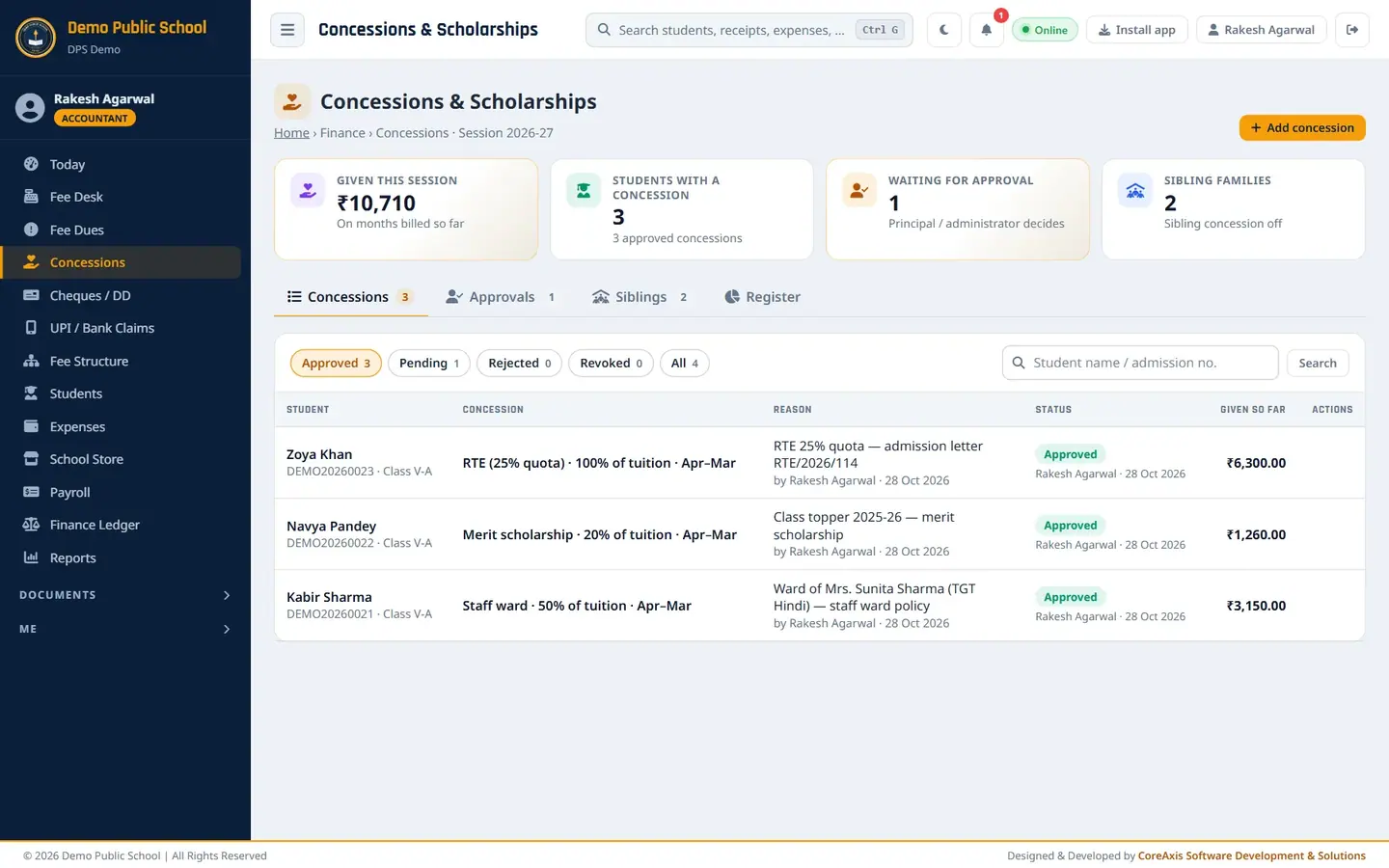Click the Search button

1318,363
